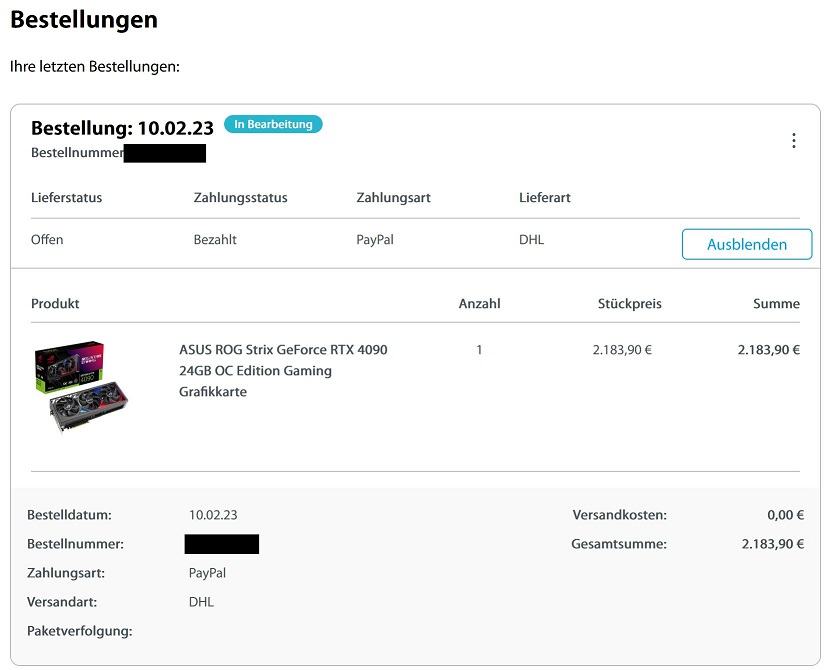Open the three-dot order options menu
829x670 pixels.
(794, 141)
